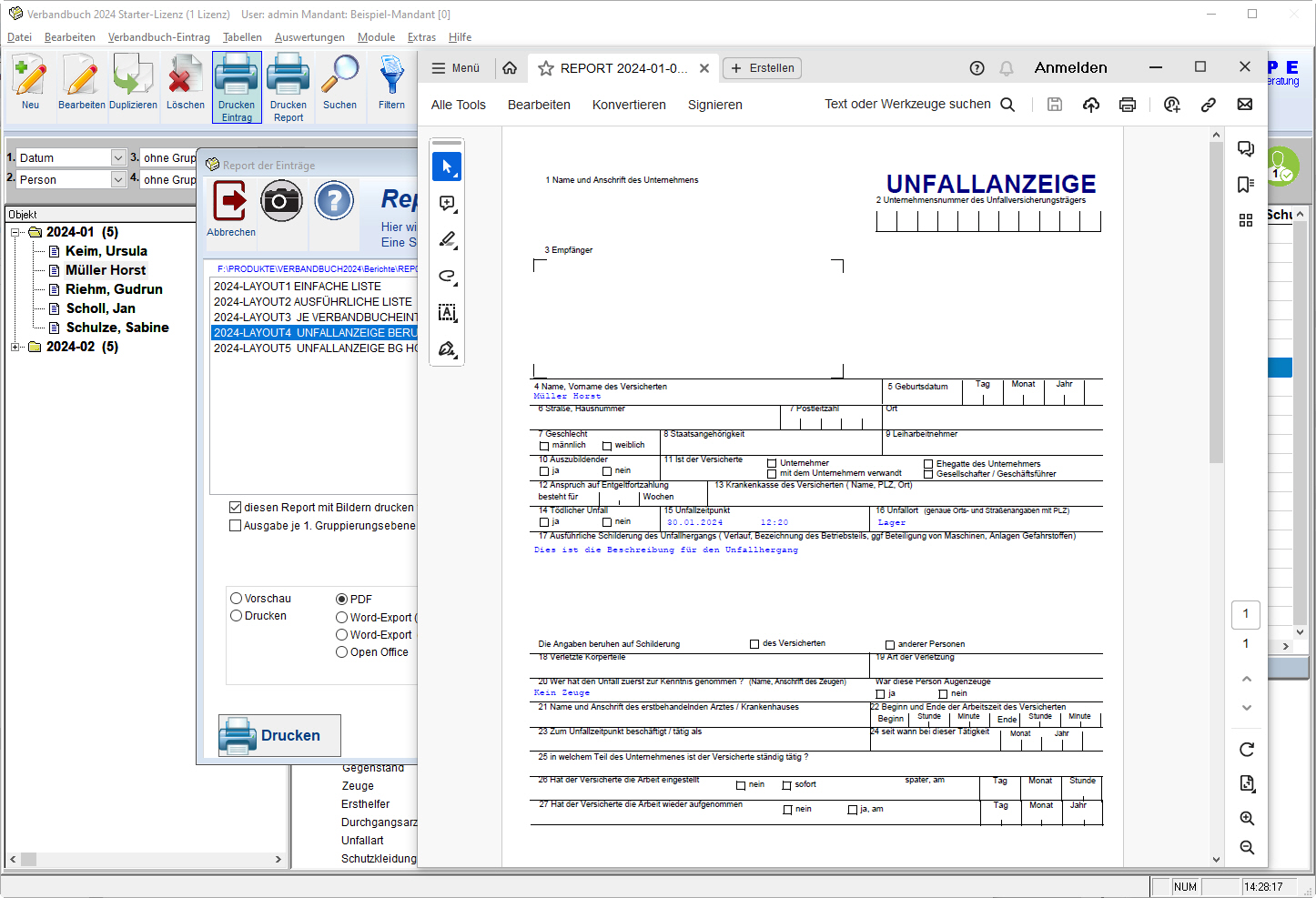Click the Erstellen button in Acrobat
Viewport: 1316px width, 898px height.
pos(763,68)
